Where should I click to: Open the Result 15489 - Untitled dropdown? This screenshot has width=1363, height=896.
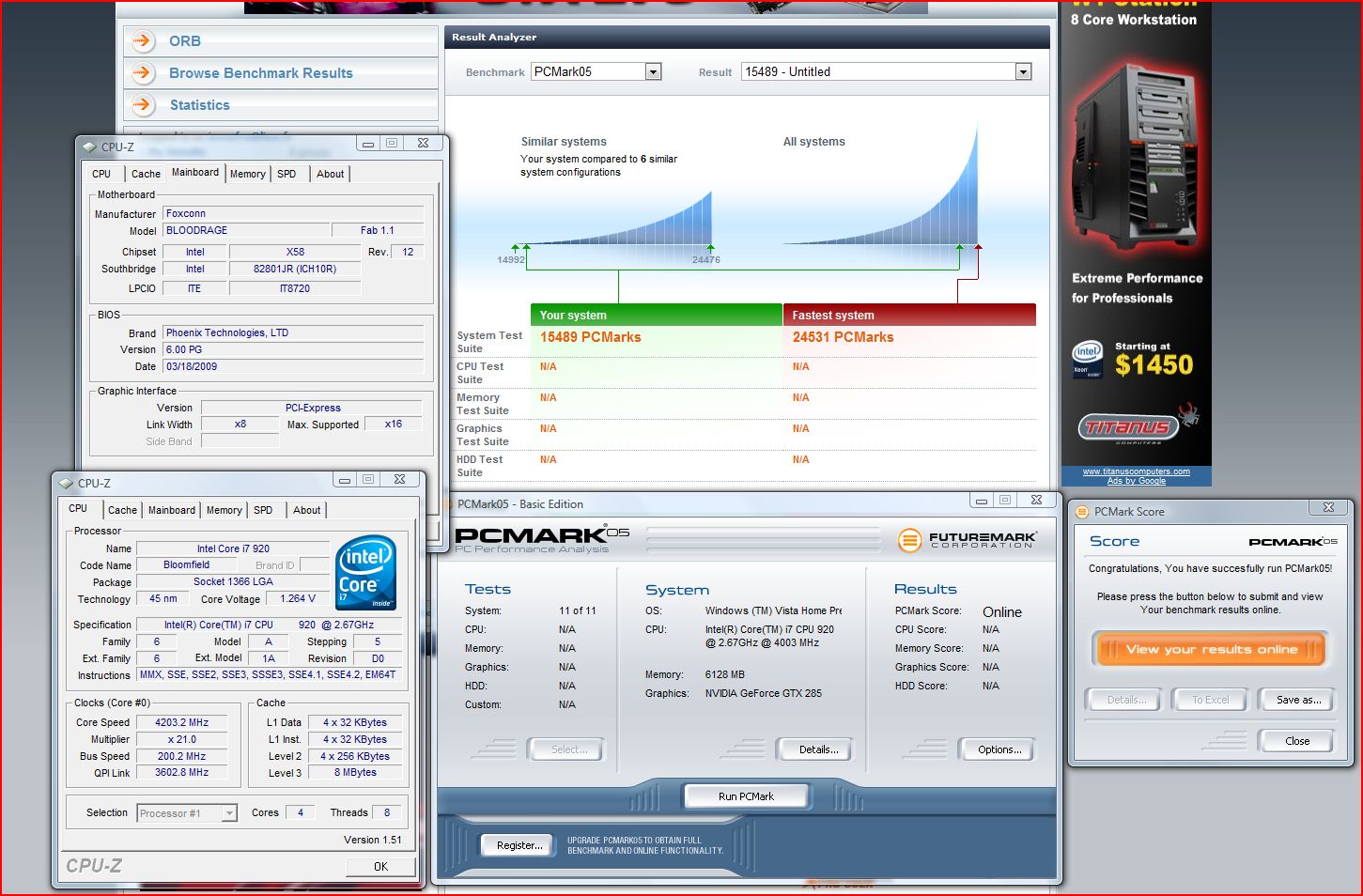[x=1024, y=71]
